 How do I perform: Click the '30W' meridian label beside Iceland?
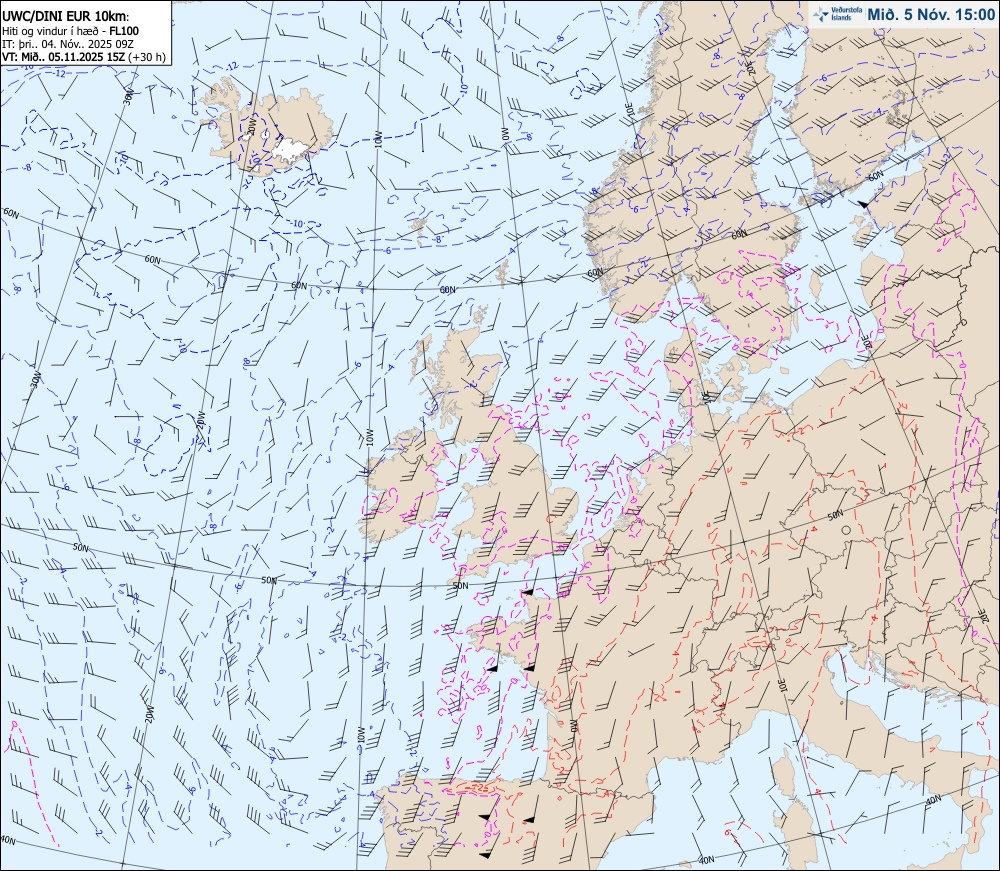[x=128, y=98]
